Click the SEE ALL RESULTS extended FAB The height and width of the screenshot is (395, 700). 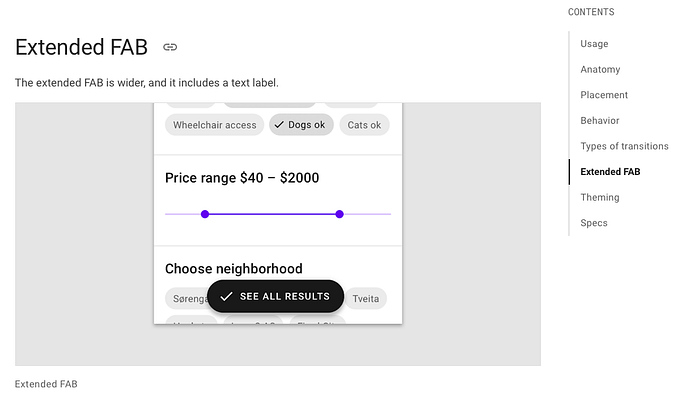(x=275, y=296)
